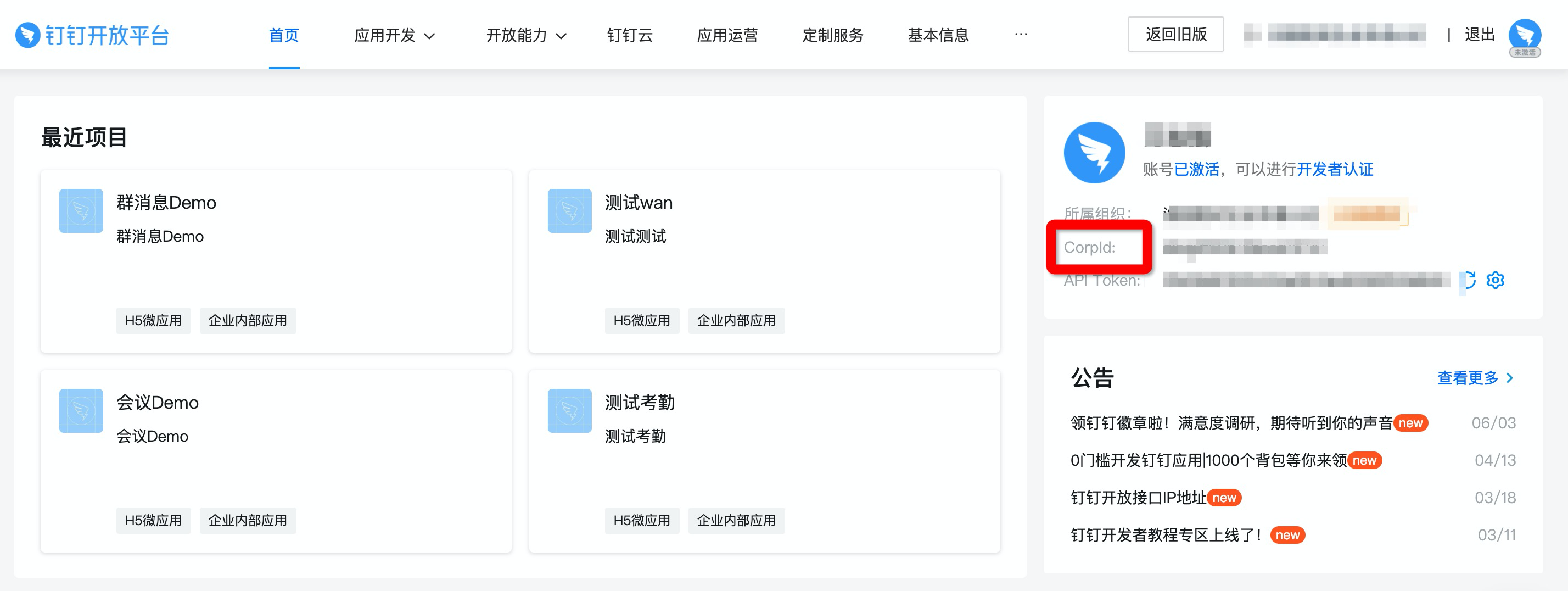
Task: Open API Token settings gear
Action: point(1496,281)
